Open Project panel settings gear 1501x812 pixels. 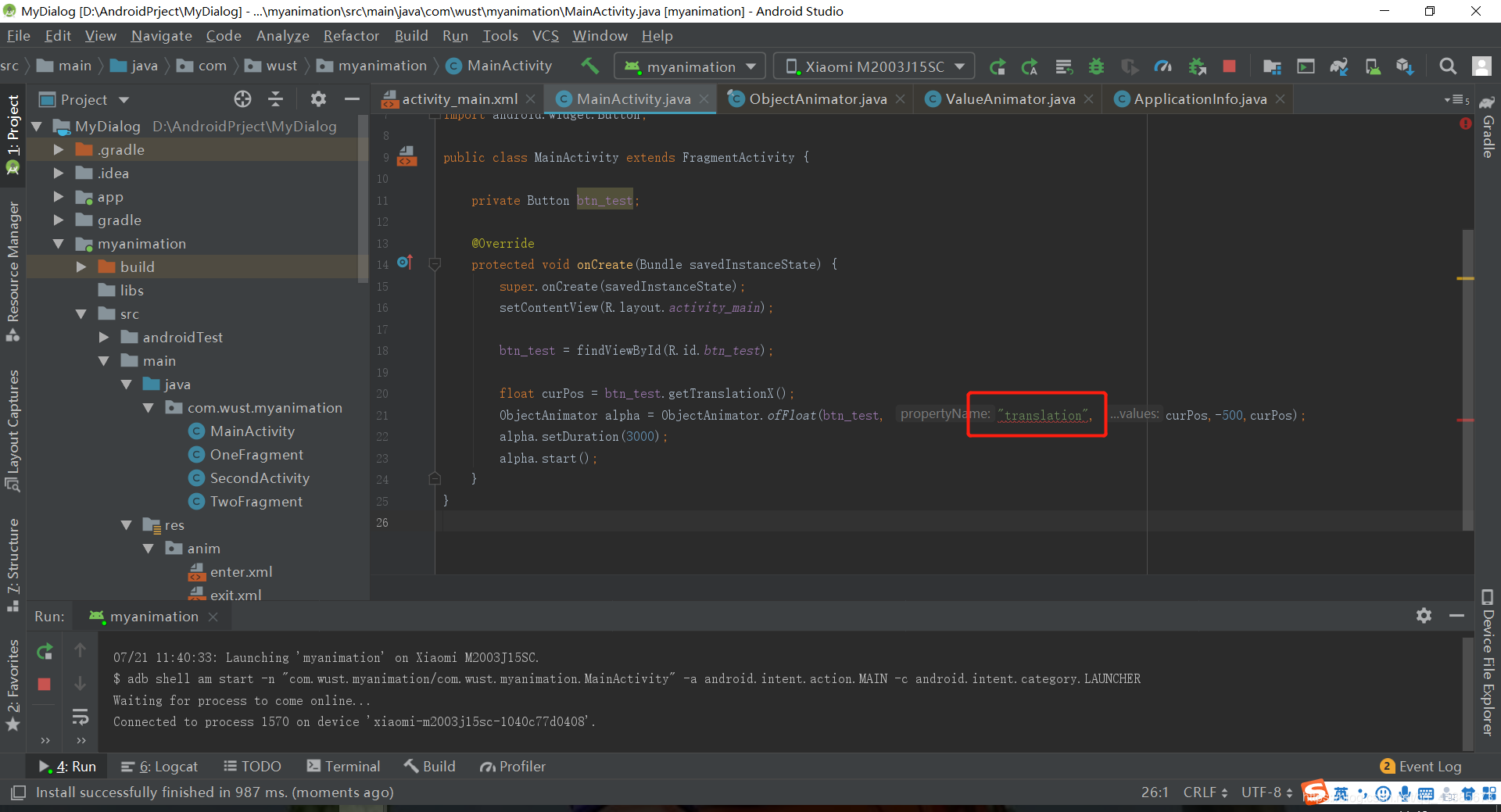coord(318,99)
